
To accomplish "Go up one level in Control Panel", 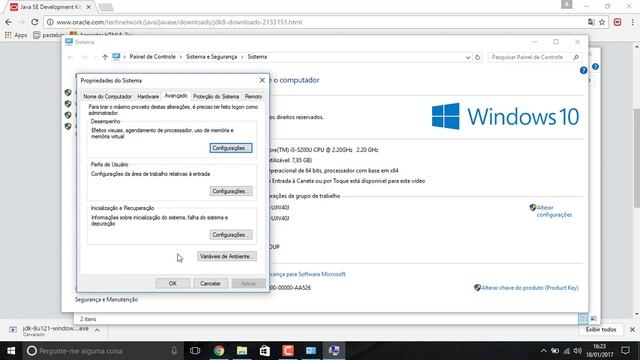I will click(105, 57).
